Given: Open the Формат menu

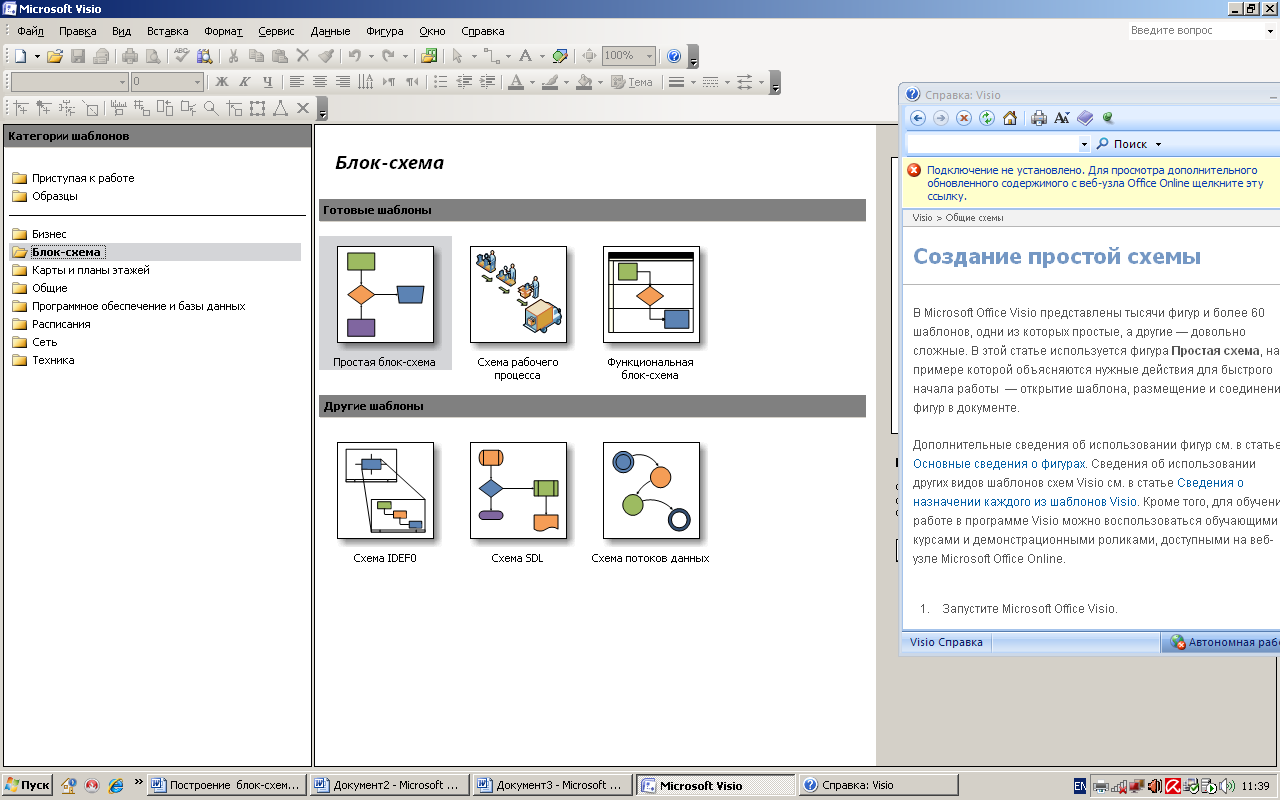Looking at the screenshot, I should (223, 31).
